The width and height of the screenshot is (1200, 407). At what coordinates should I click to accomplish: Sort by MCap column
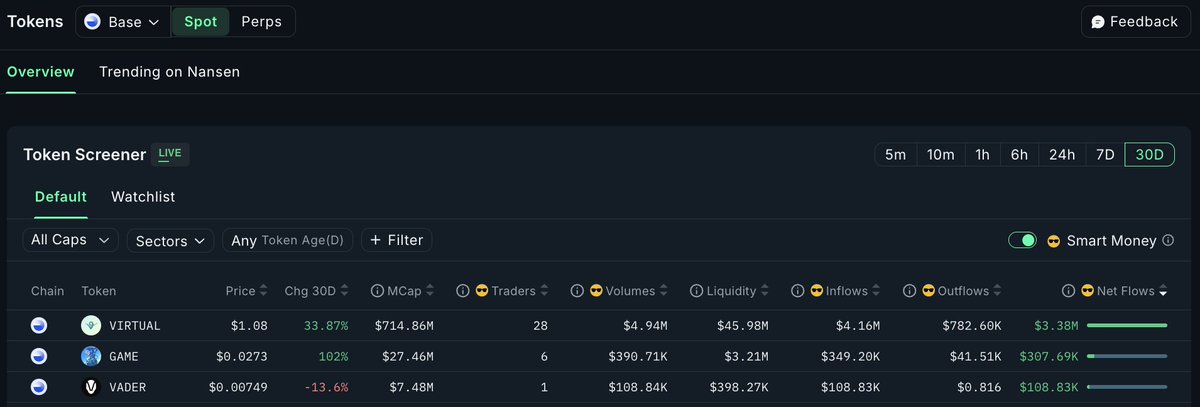pos(411,291)
